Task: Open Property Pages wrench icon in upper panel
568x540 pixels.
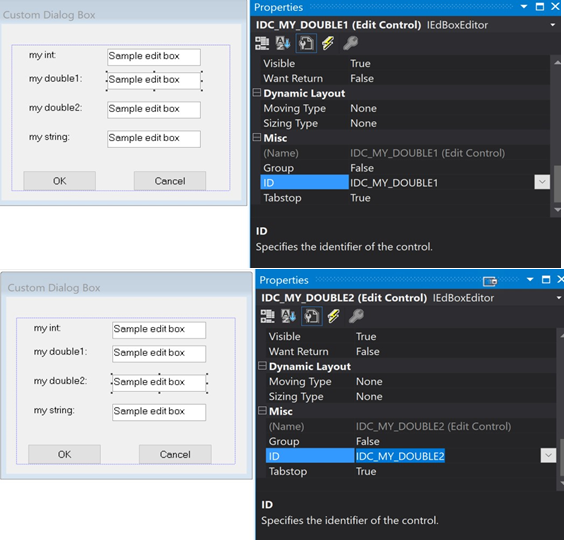Action: pyautogui.click(x=350, y=43)
